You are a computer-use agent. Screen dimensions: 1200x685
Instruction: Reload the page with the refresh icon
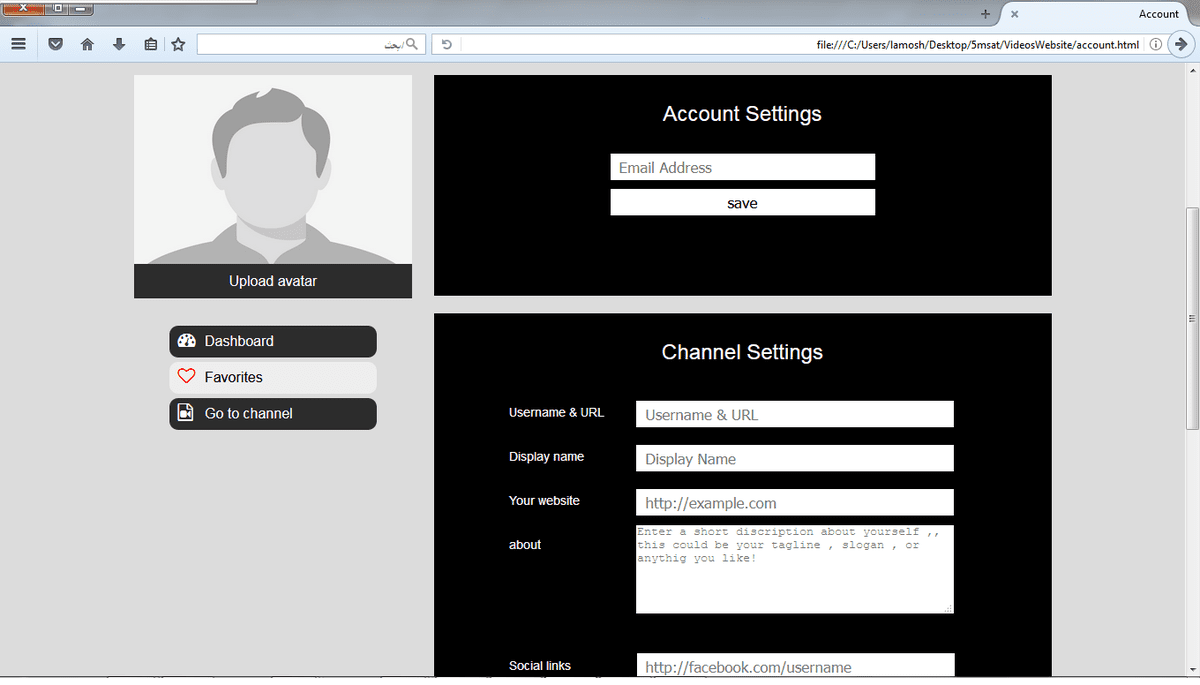[446, 44]
